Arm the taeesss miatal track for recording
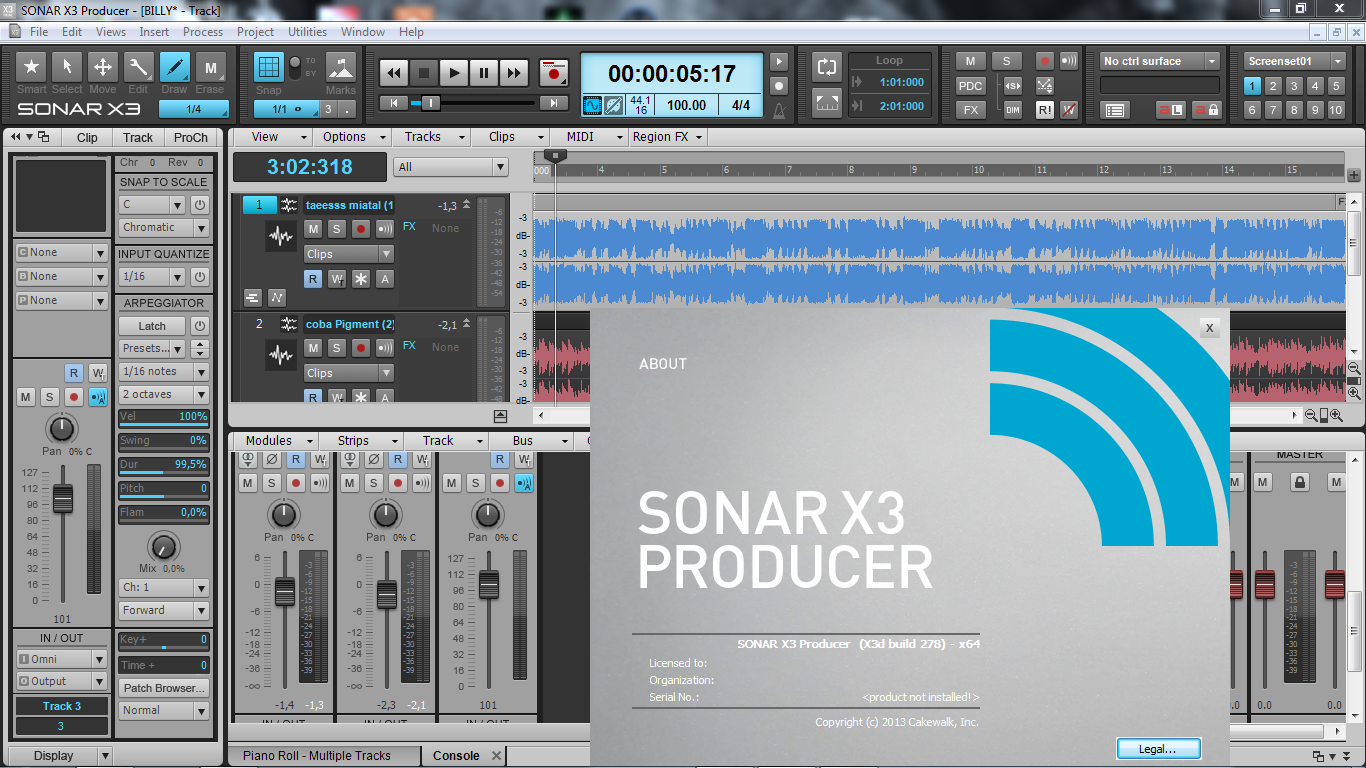The image size is (1366, 768). point(361,229)
